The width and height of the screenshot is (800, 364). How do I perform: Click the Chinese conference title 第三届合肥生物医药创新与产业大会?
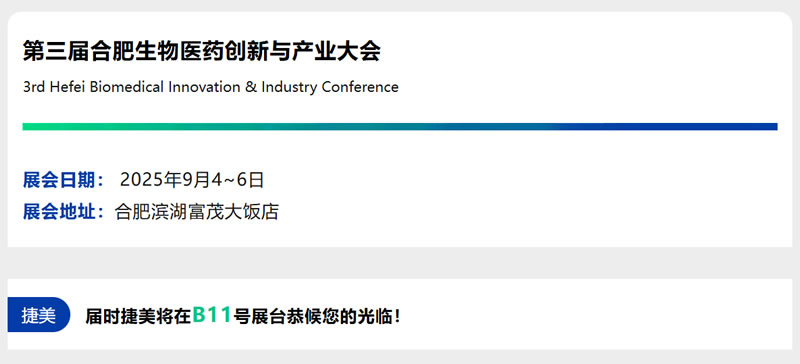tap(202, 51)
